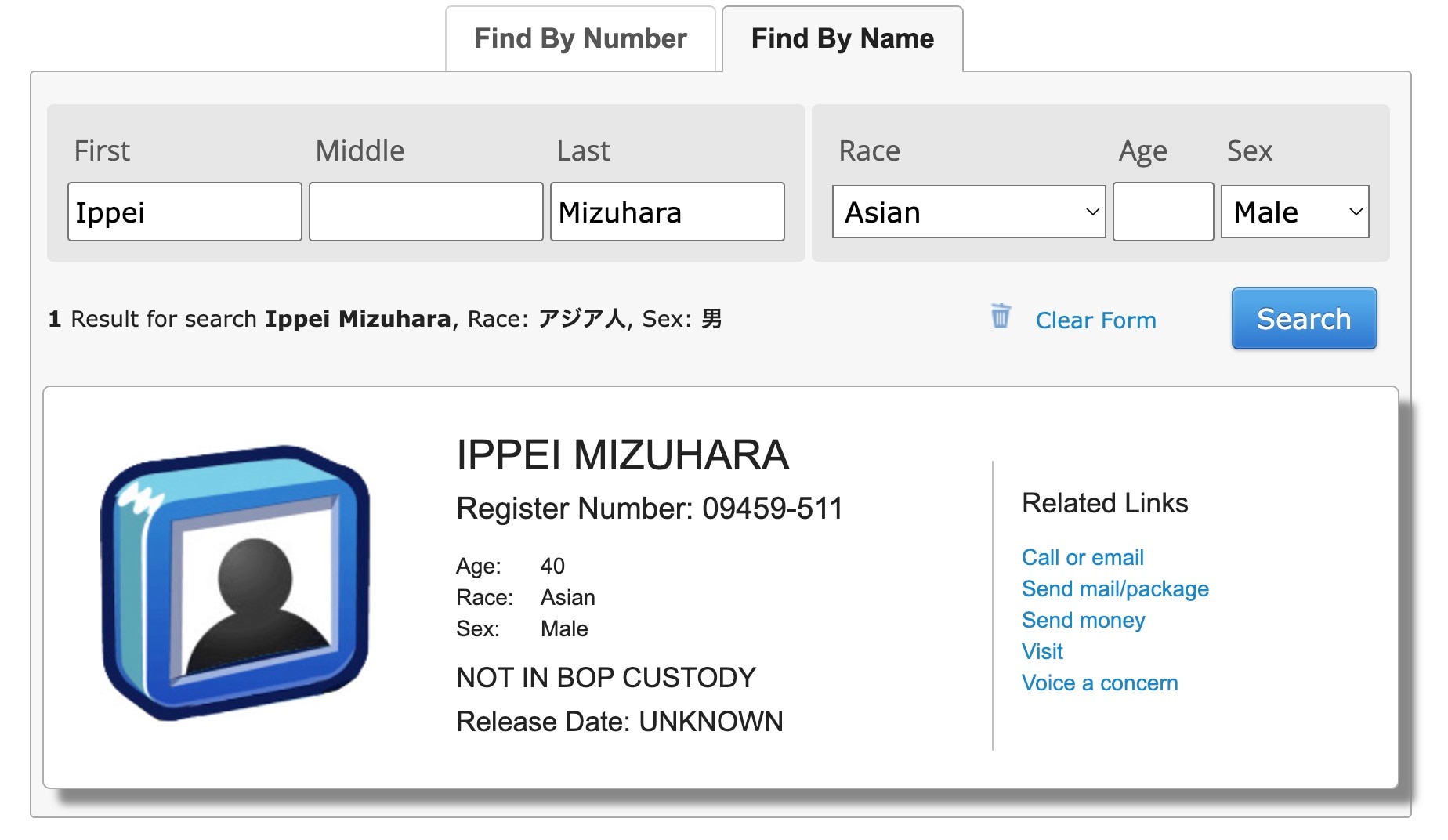Screen dimensions: 1448x840
Task: Click the Voice a concern link
Action: 1099,682
